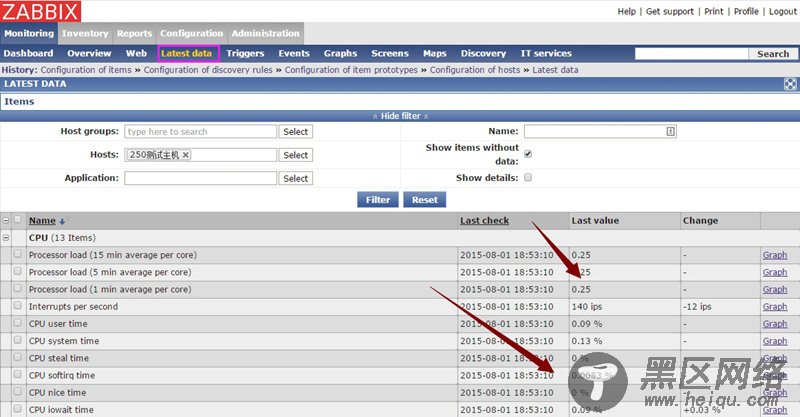Select Latest data submenu
800x417 pixels.
point(186,53)
